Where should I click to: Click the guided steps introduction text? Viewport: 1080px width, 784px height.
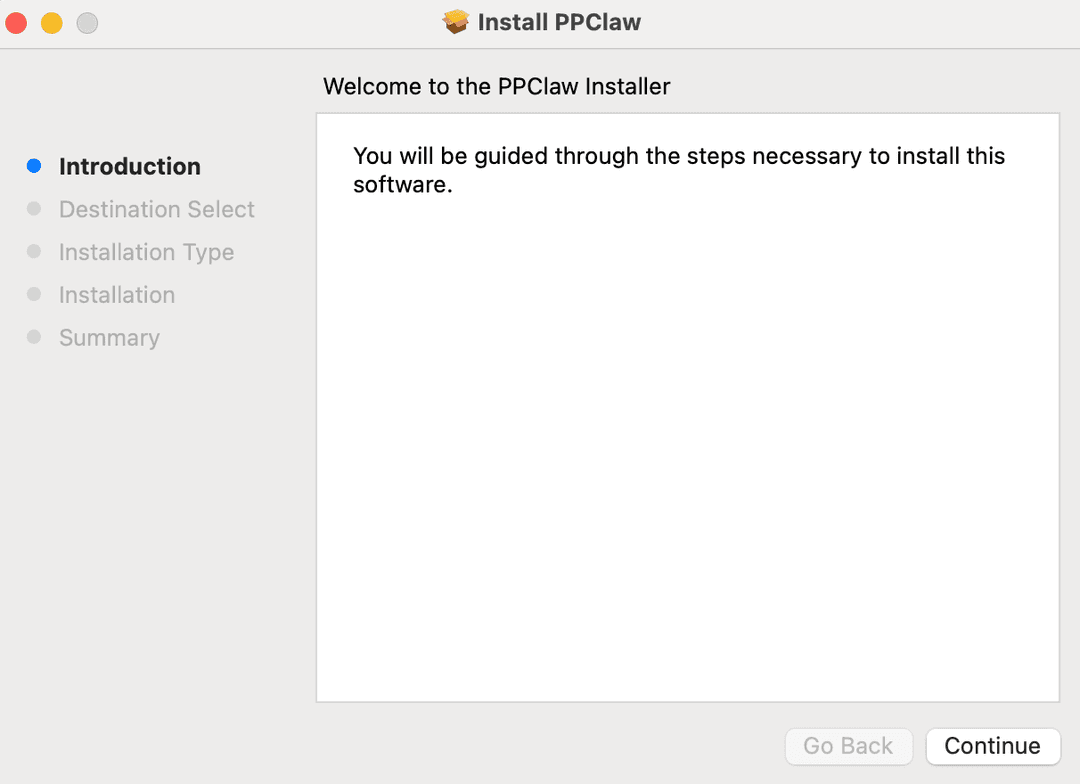(x=678, y=170)
